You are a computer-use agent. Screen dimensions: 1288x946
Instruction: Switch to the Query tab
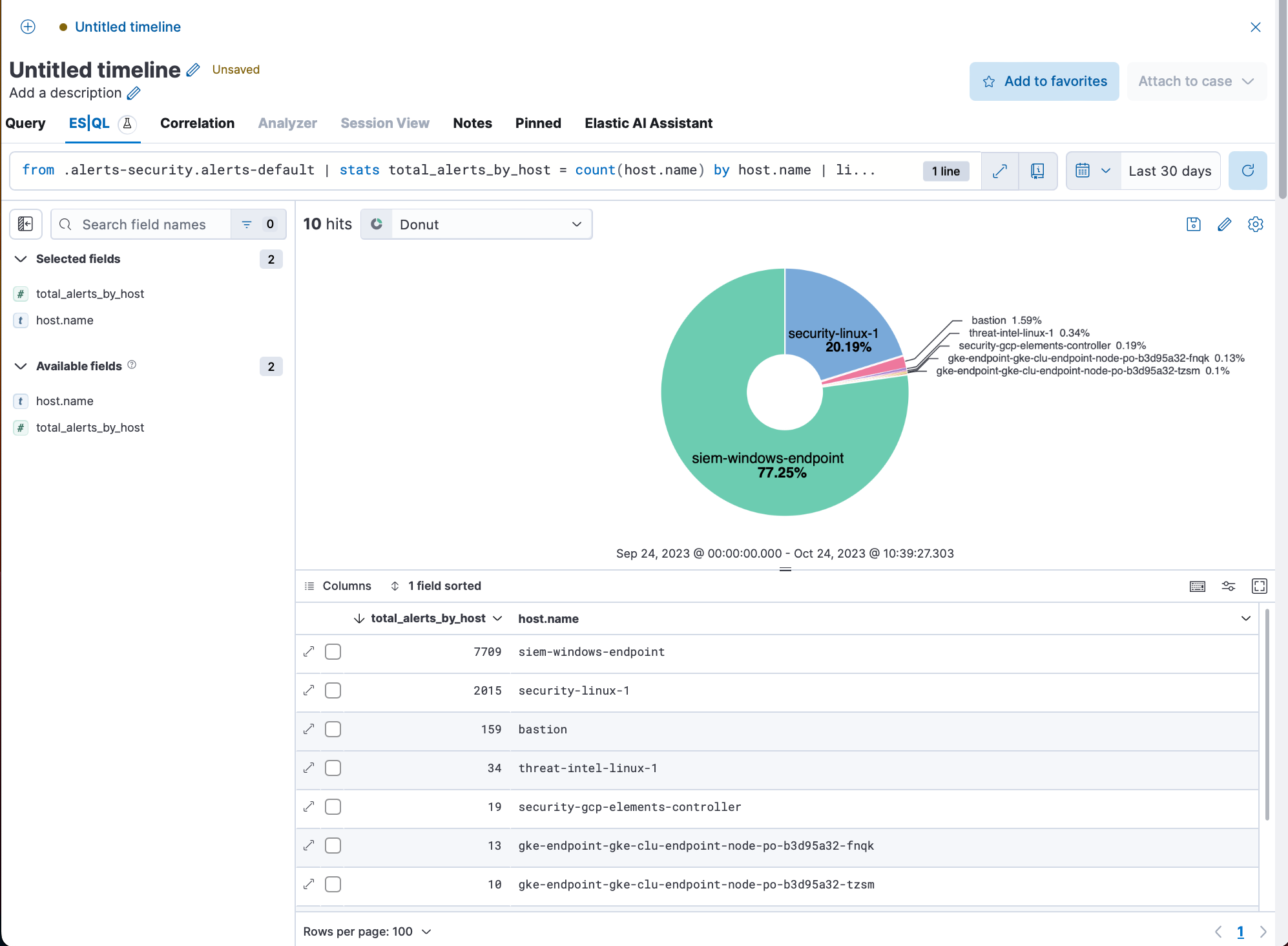(x=25, y=123)
